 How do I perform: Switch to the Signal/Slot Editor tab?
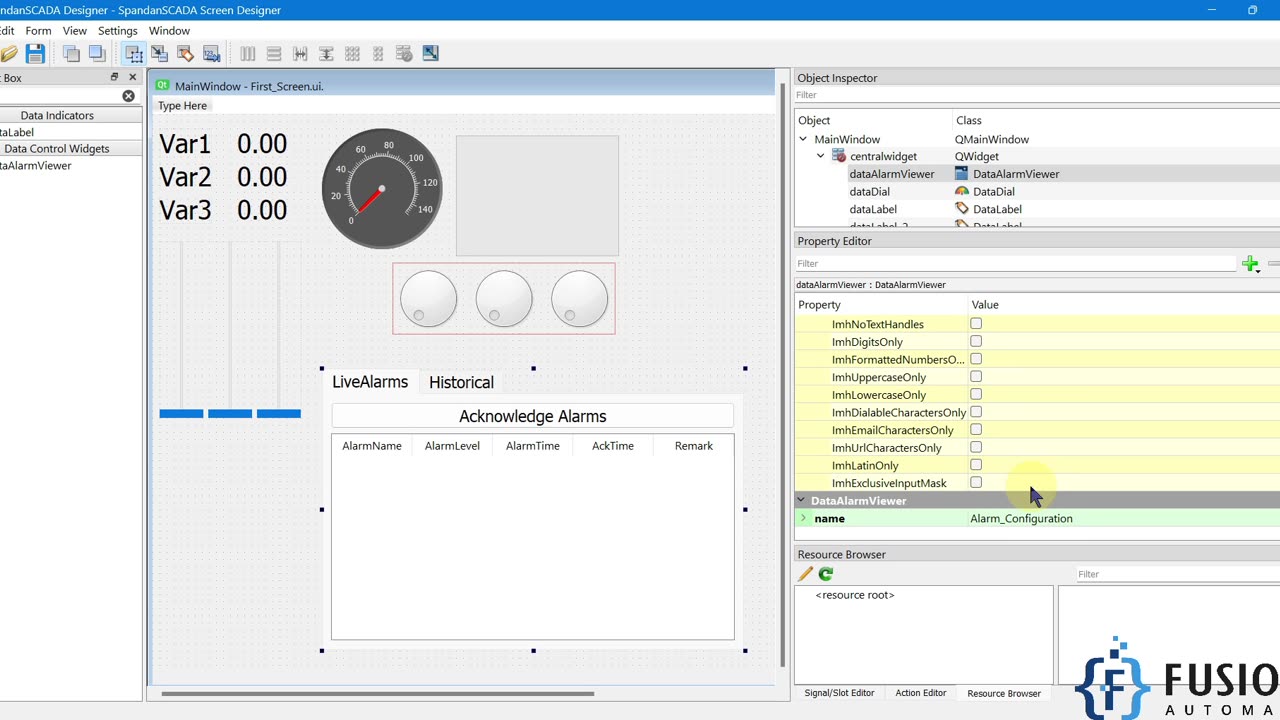click(x=839, y=693)
